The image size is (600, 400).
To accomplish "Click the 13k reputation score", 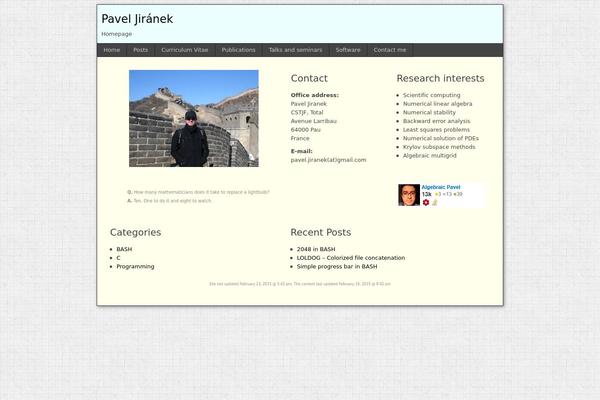I will tap(427, 194).
